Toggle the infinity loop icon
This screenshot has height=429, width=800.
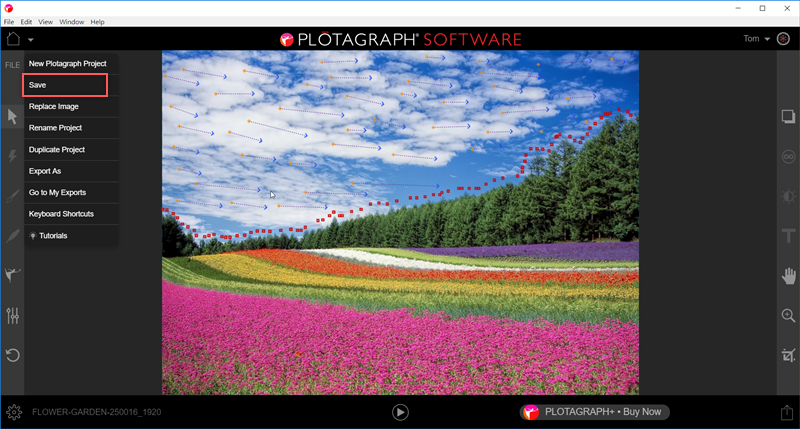(788, 157)
